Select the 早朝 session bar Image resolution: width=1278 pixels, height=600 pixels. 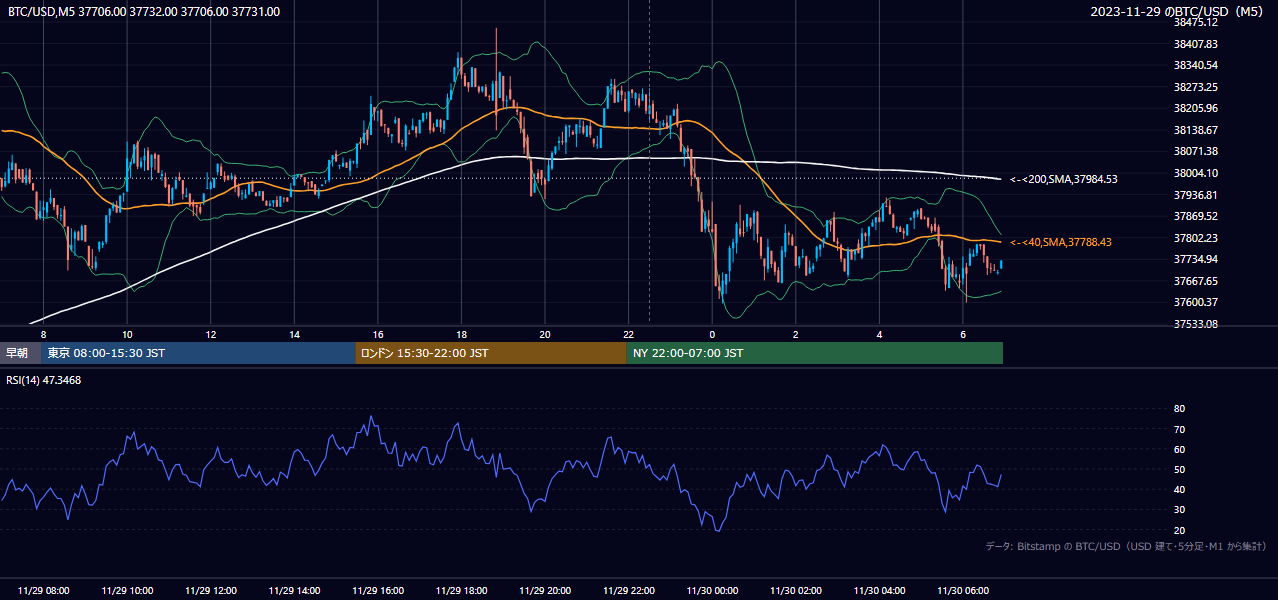coord(20,353)
